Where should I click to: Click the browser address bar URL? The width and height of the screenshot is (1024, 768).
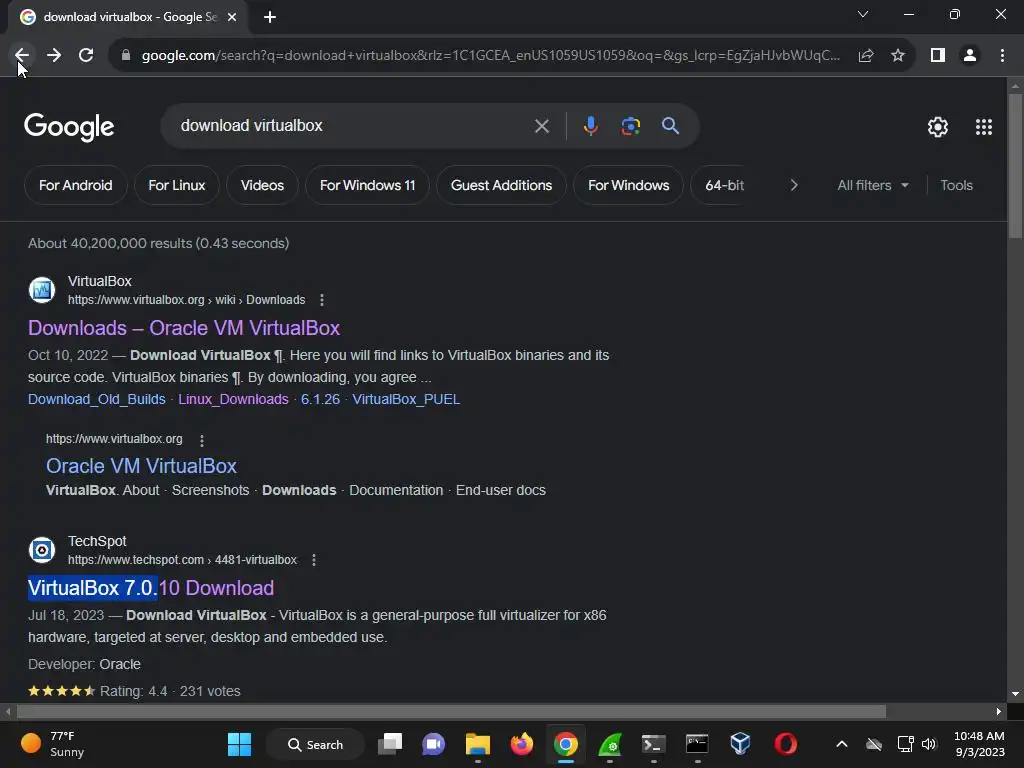pos(490,56)
